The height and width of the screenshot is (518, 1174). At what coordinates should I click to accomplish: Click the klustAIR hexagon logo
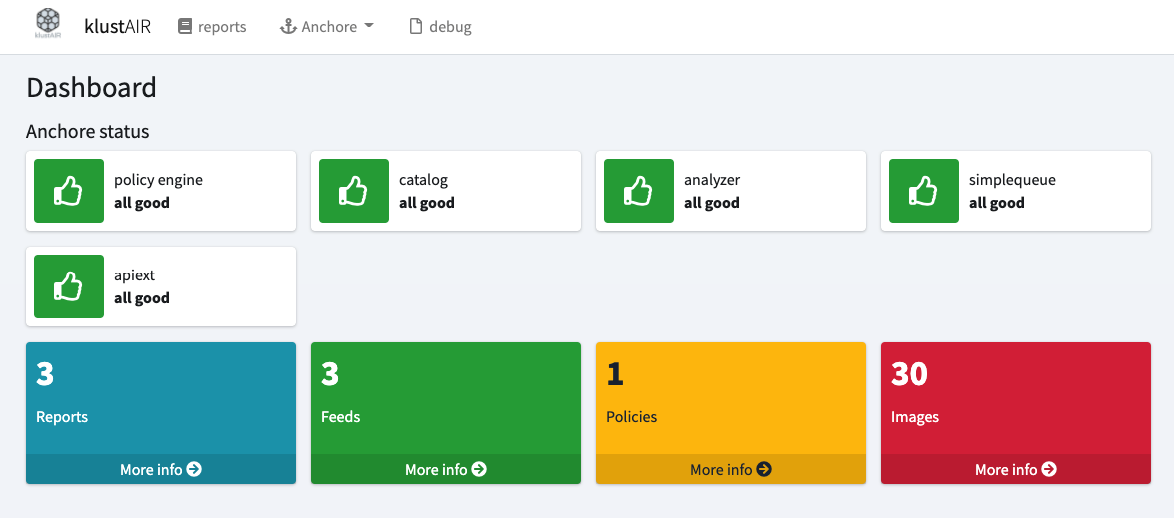click(48, 23)
